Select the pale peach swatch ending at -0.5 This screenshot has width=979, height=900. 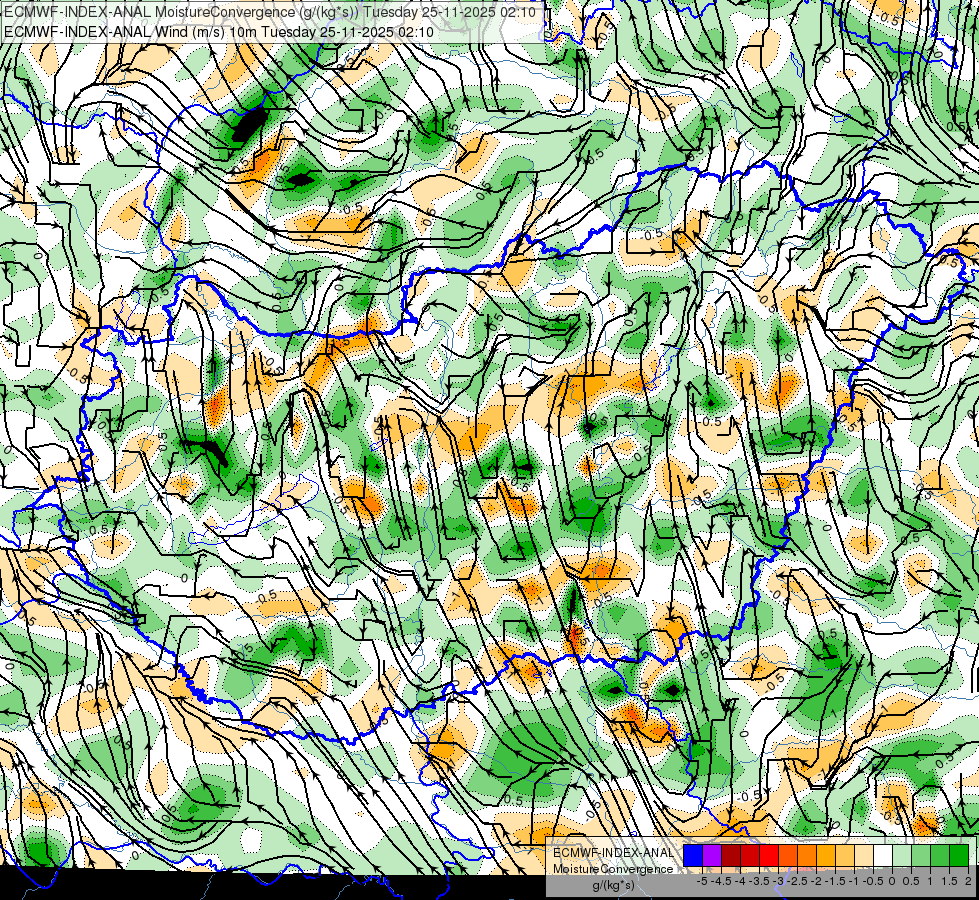864,856
